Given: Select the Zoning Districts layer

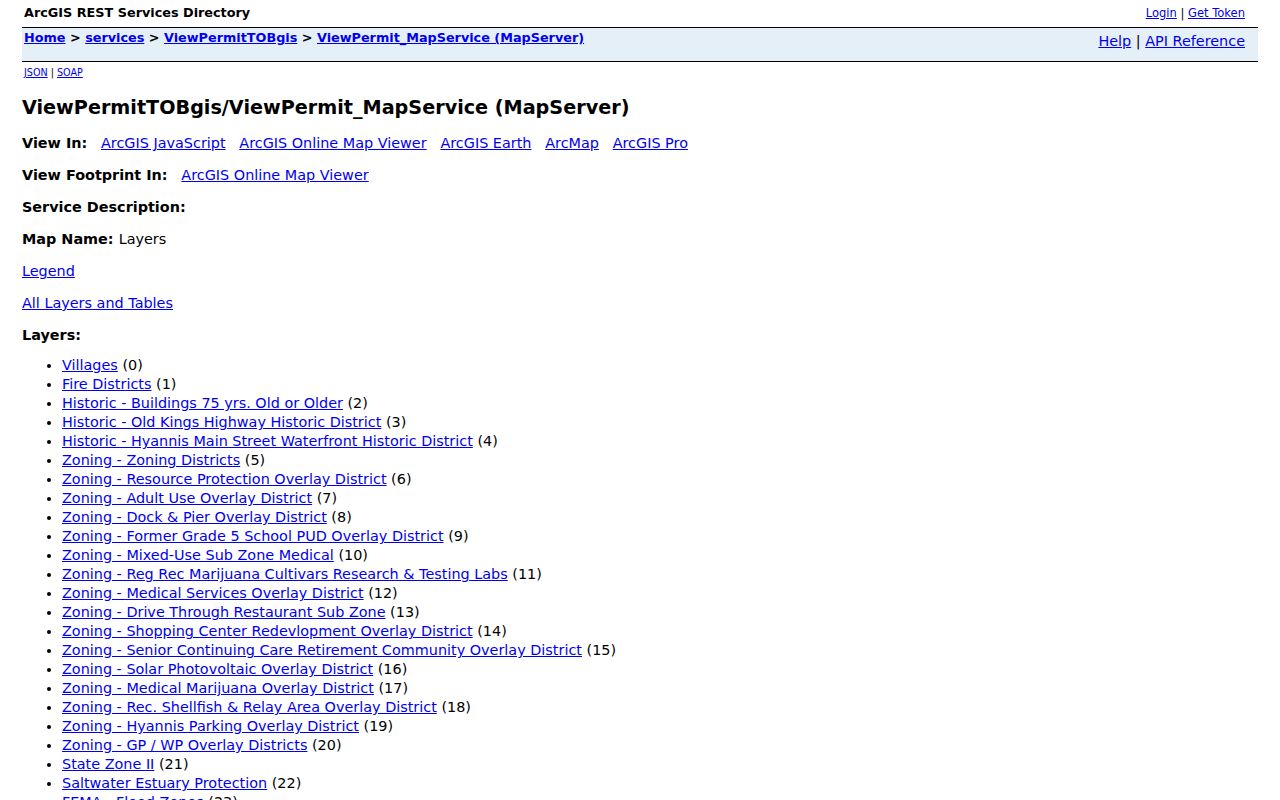Looking at the screenshot, I should [151, 460].
